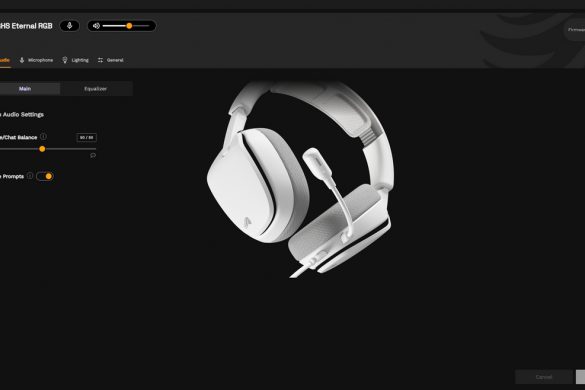Click the balance value input box

tap(87, 138)
